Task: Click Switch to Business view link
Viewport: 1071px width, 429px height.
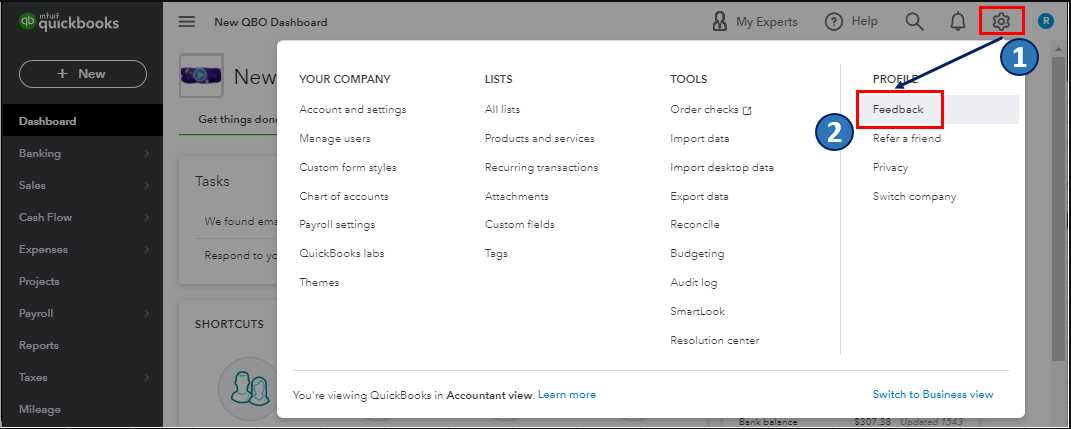Action: click(x=932, y=394)
